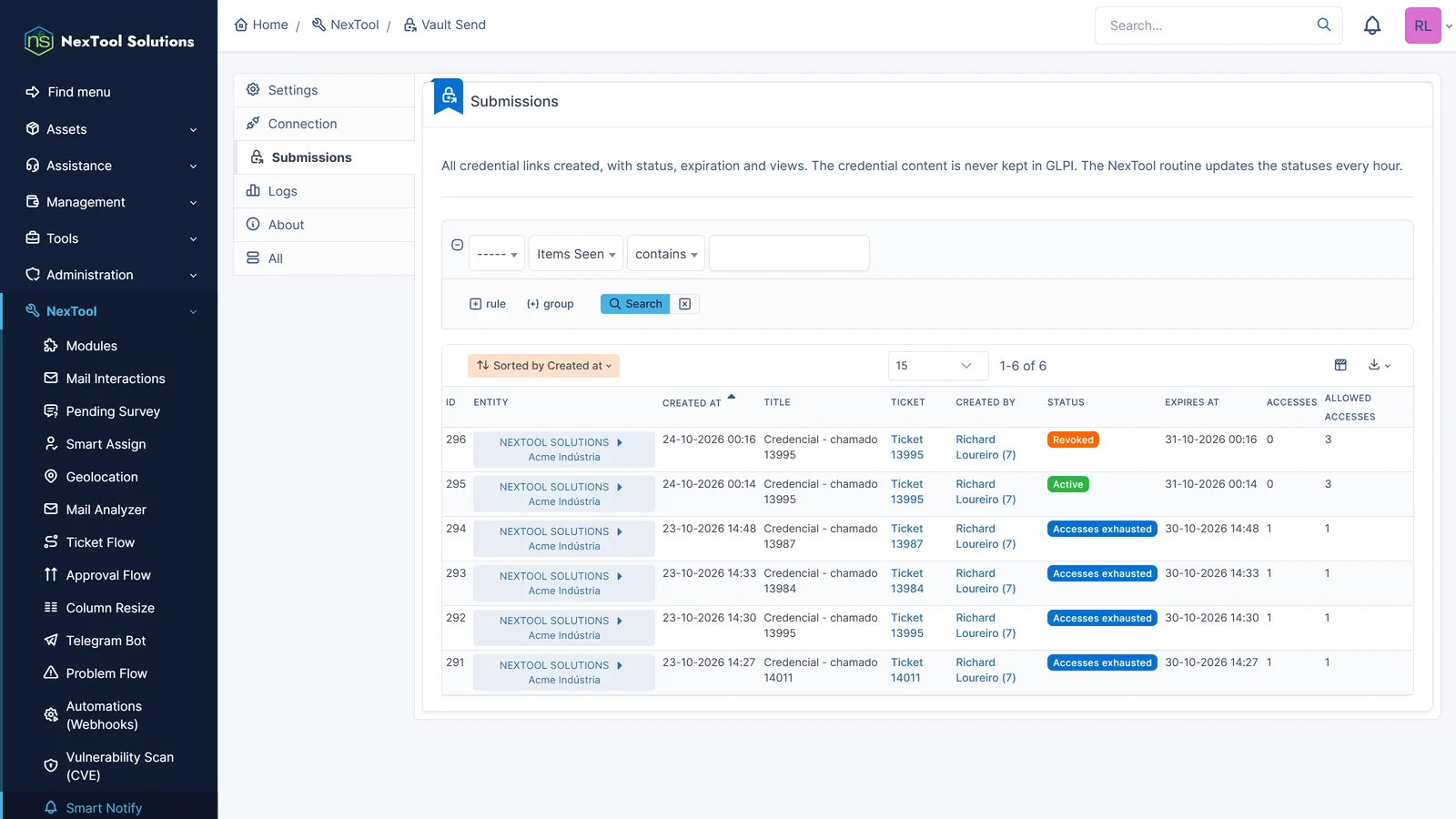
Task: Click the clear search criteria icon
Action: pos(685,304)
